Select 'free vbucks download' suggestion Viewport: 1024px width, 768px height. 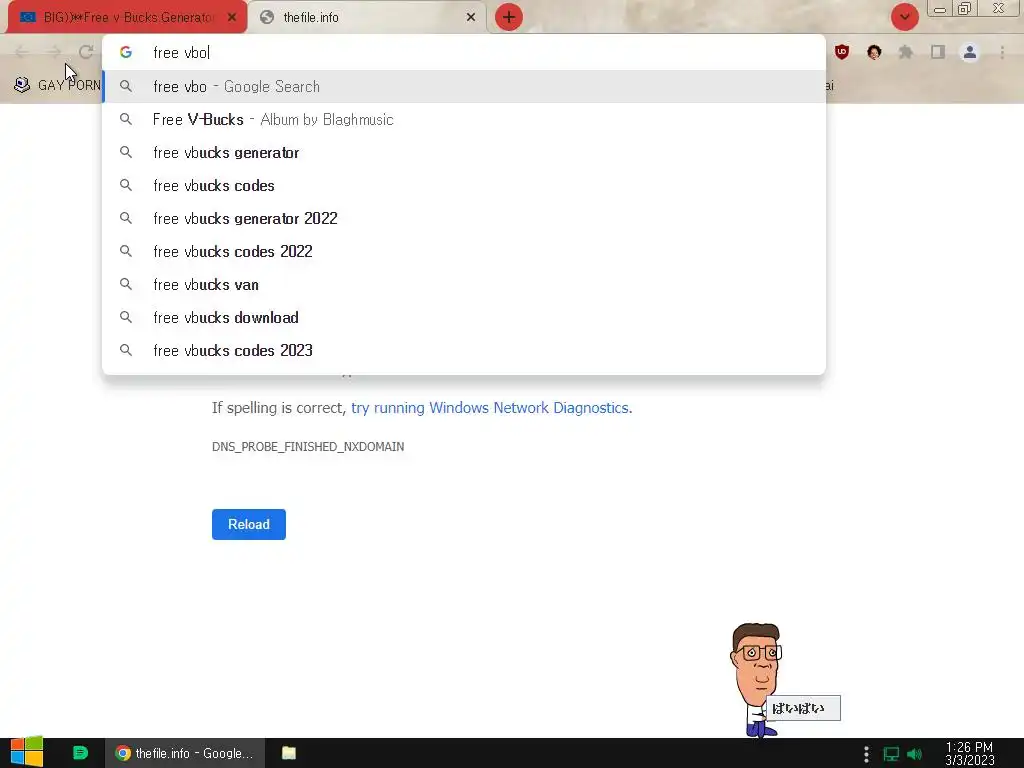464,317
